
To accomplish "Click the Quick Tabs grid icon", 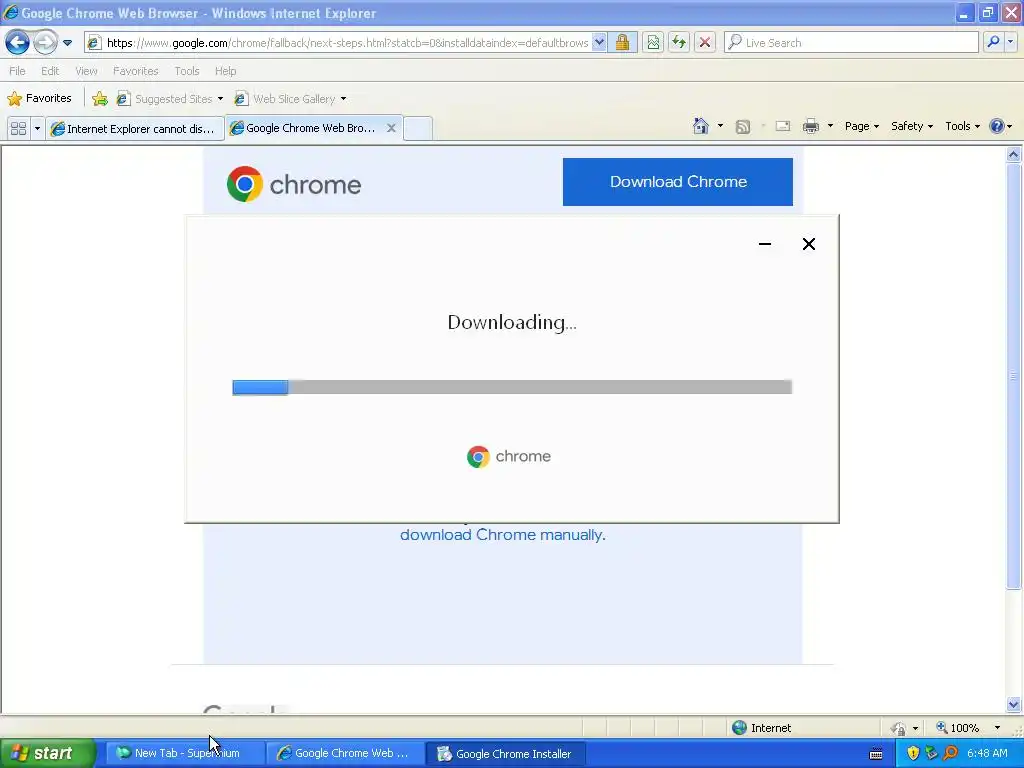I will coord(18,129).
